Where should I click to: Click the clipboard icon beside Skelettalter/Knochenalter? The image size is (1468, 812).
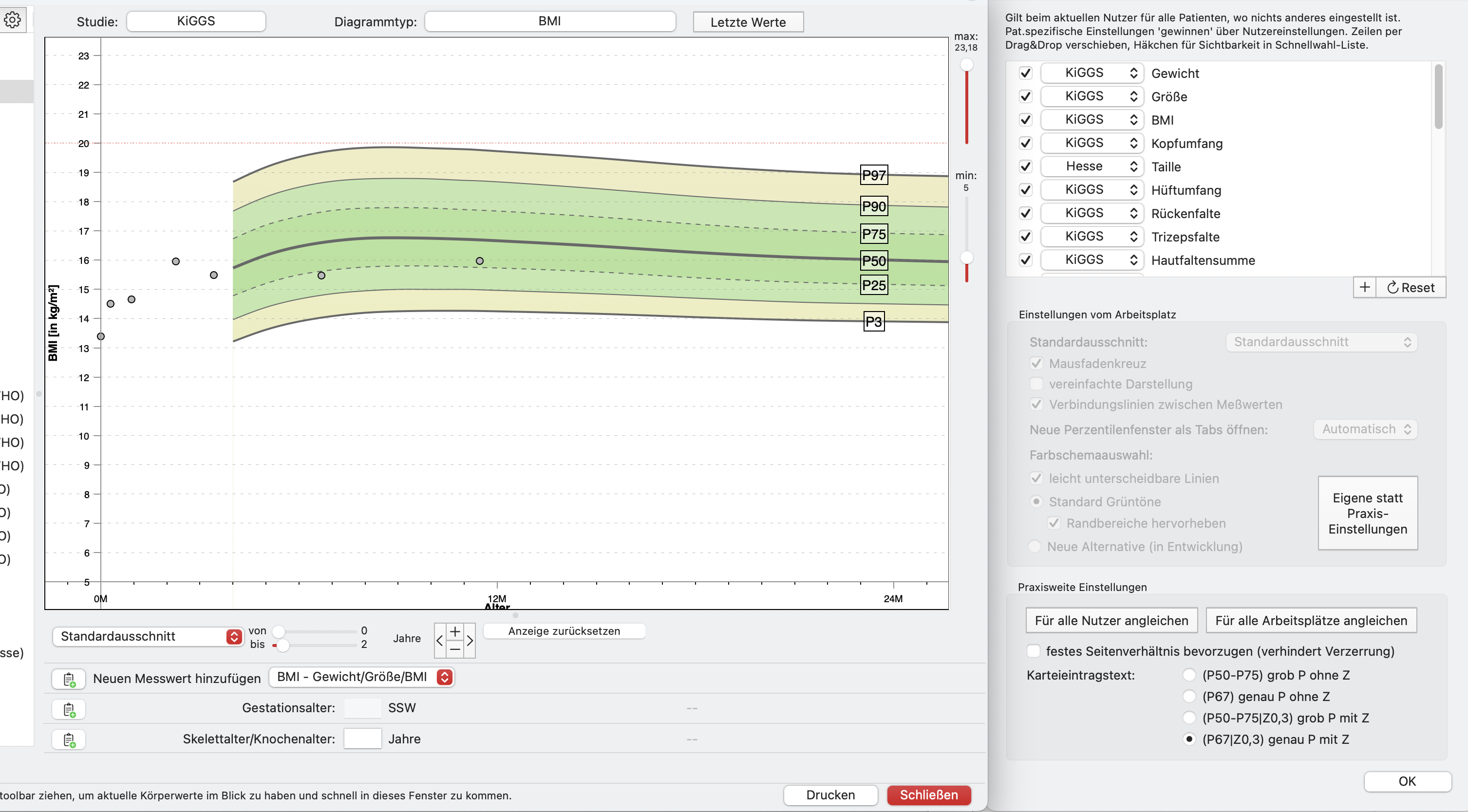[68, 739]
